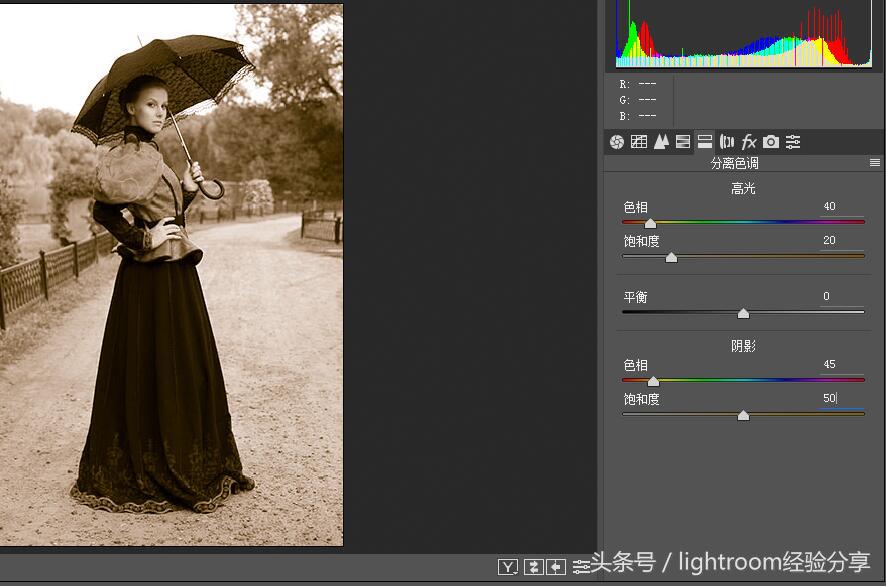Select the Split Toning (分离色调) tab
Image resolution: width=886 pixels, height=586 pixels.
705,141
